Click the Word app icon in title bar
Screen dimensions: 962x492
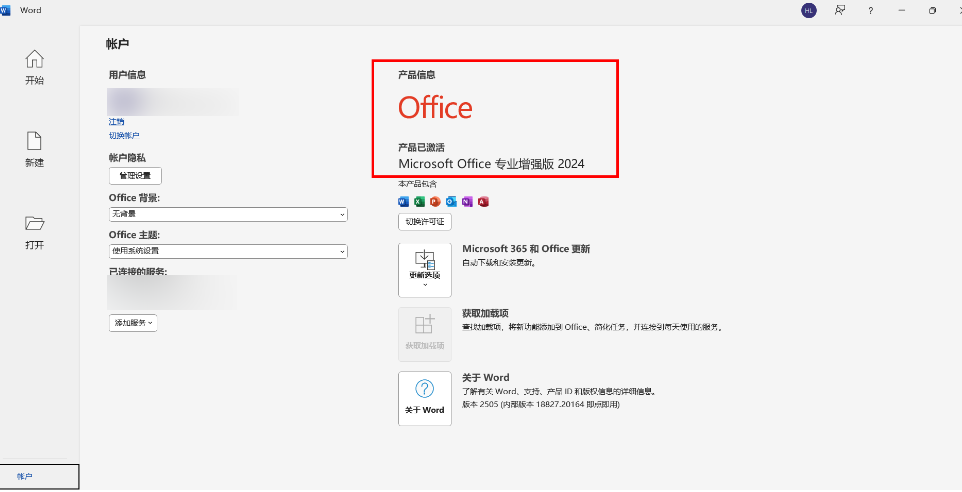tap(5, 10)
